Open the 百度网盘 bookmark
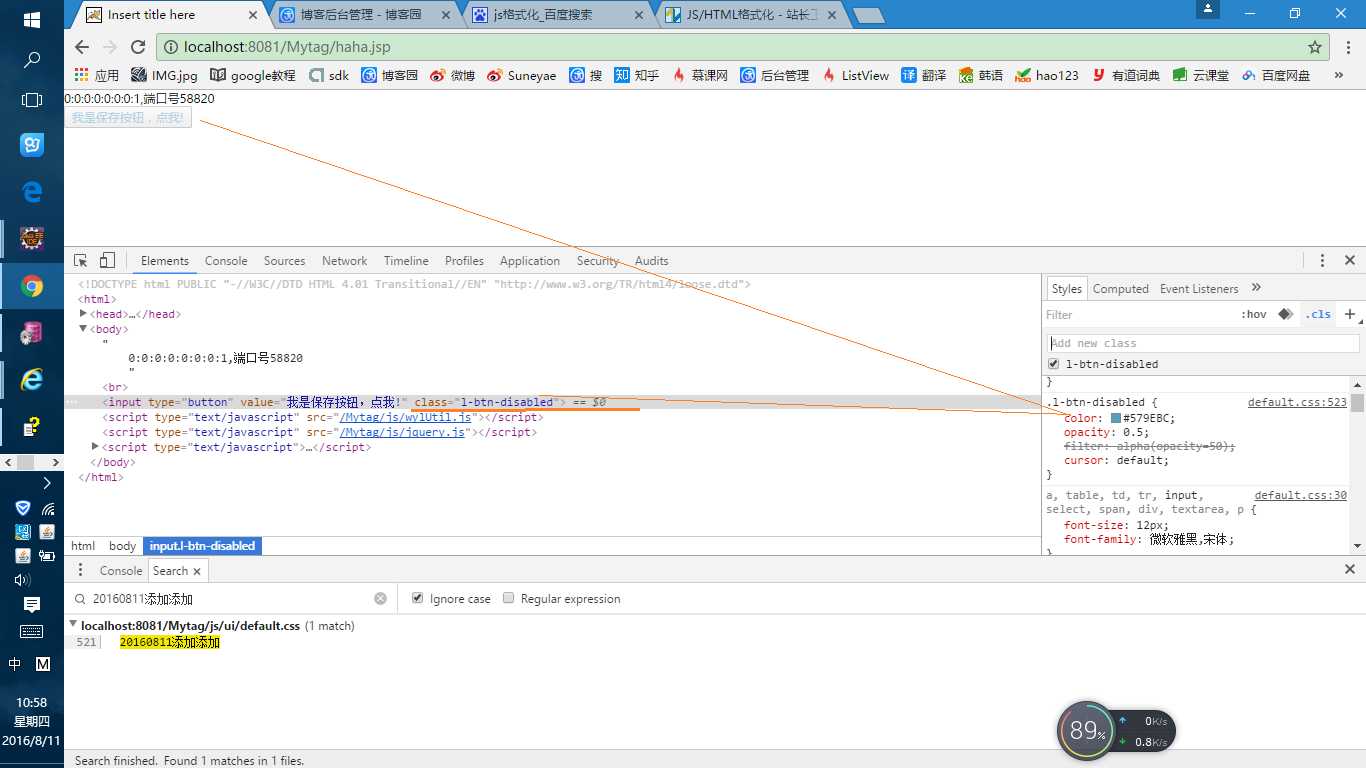Viewport: 1366px width, 768px height. click(1276, 75)
